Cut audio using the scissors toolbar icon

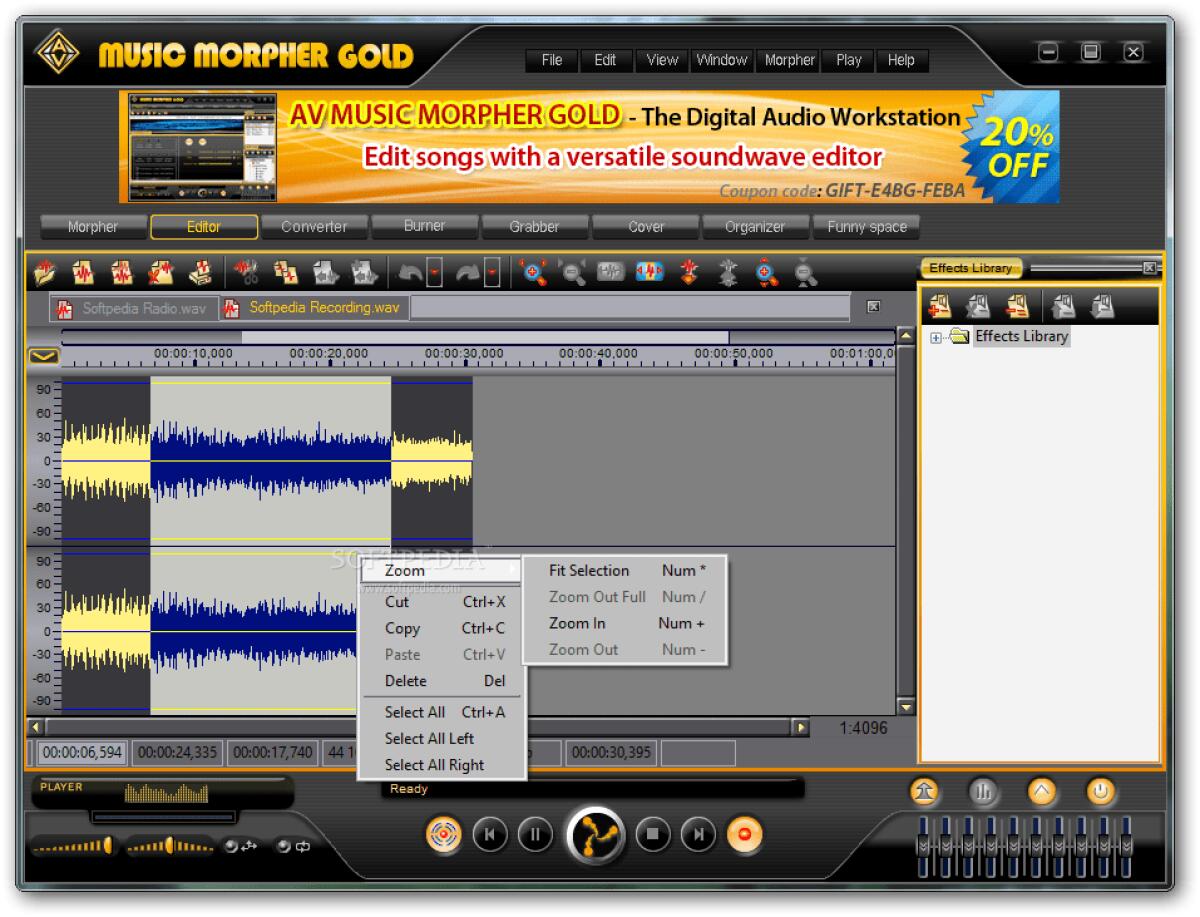click(246, 270)
